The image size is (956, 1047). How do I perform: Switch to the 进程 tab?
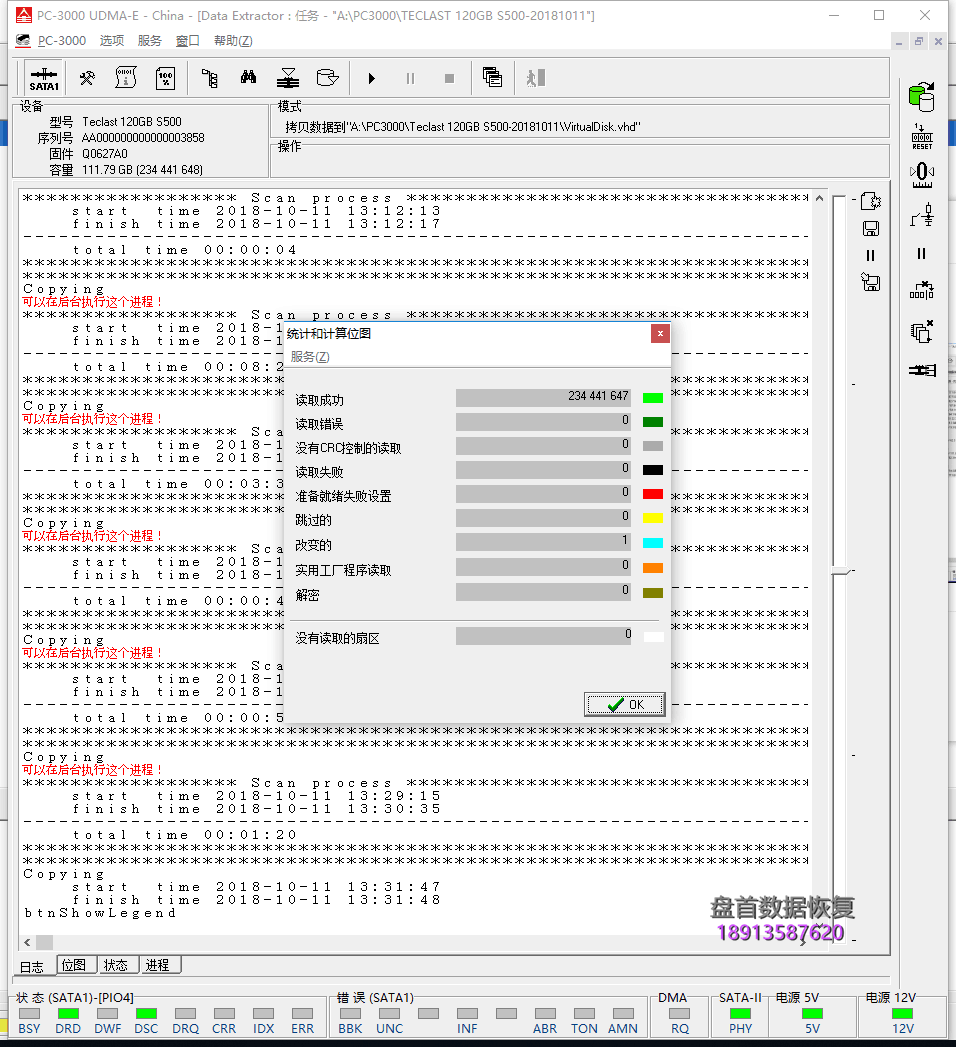point(157,965)
